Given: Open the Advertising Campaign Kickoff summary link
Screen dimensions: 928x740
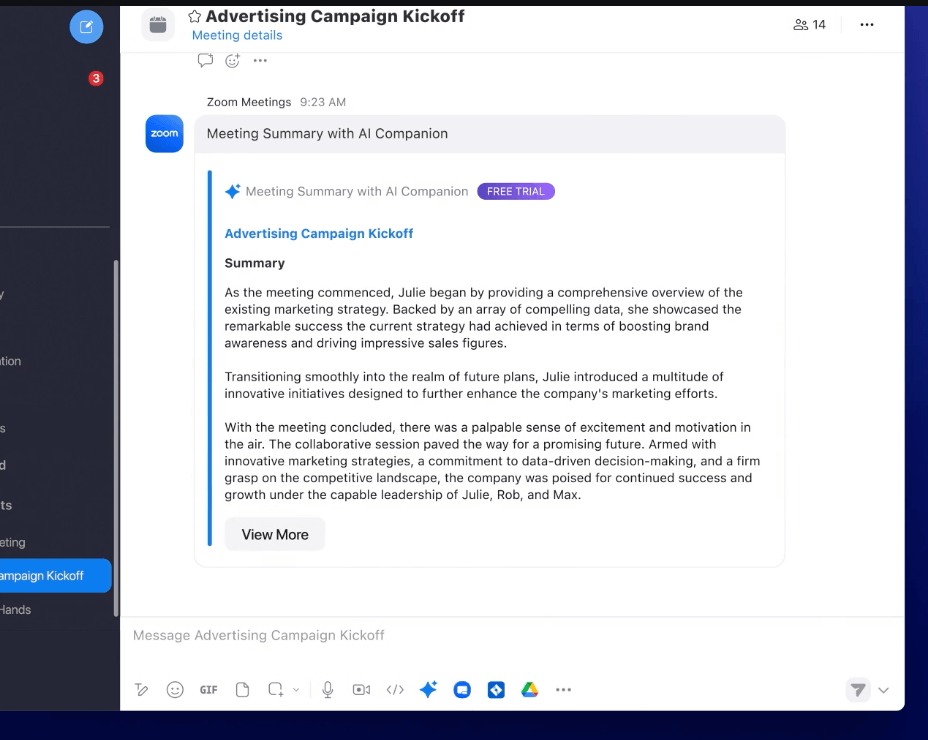Looking at the screenshot, I should point(318,233).
